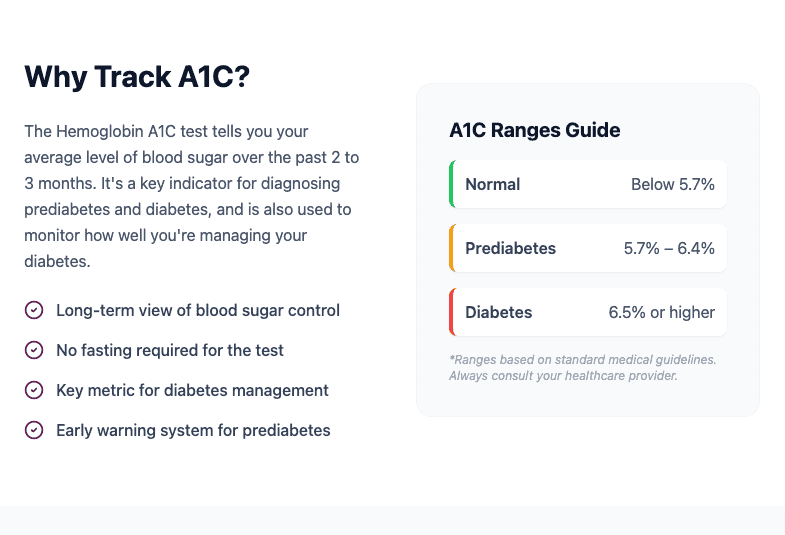Click the green bar on Normal row
The width and height of the screenshot is (785, 535).
pos(452,184)
